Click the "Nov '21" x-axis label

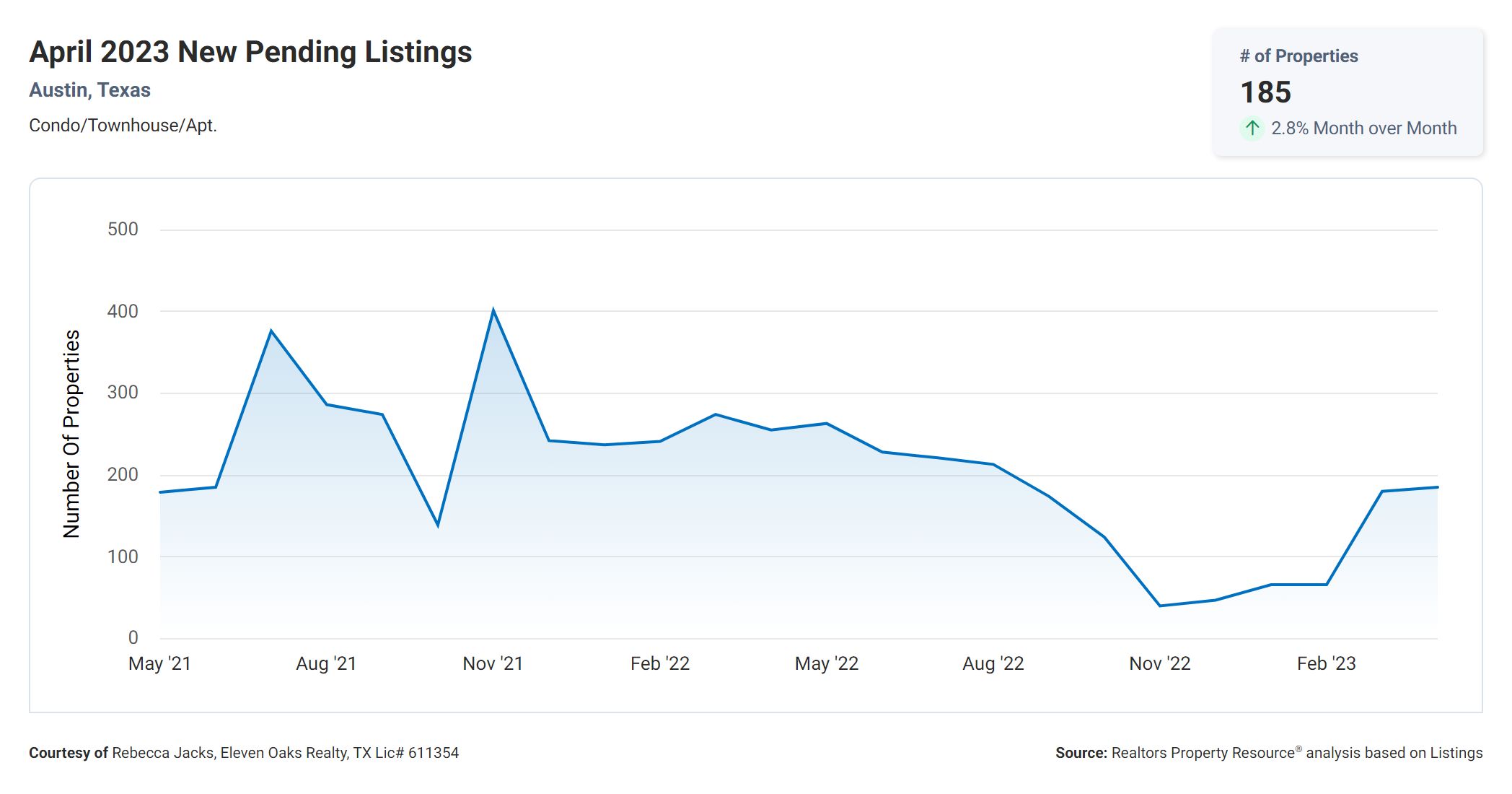pyautogui.click(x=493, y=663)
